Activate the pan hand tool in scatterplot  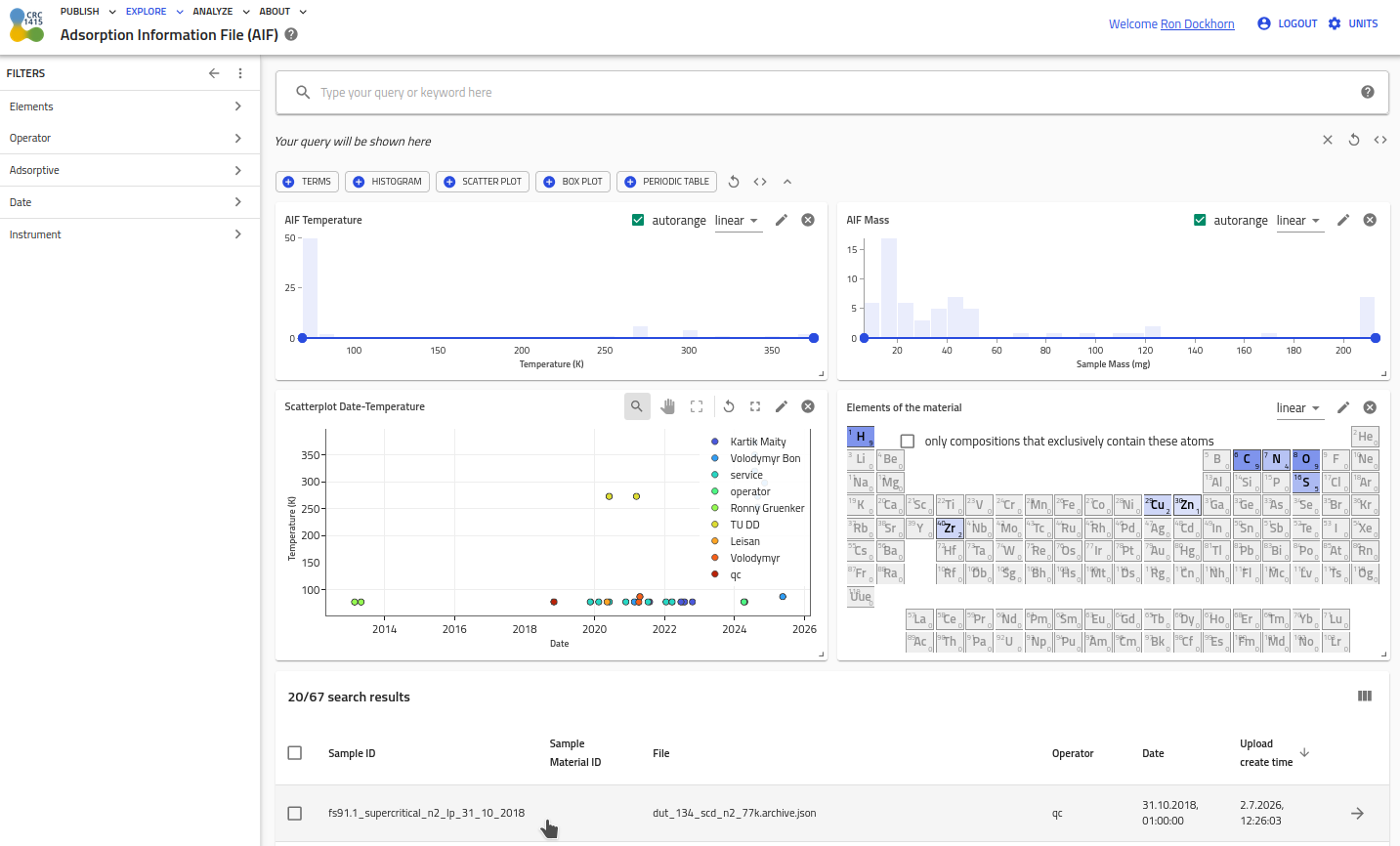(x=668, y=406)
